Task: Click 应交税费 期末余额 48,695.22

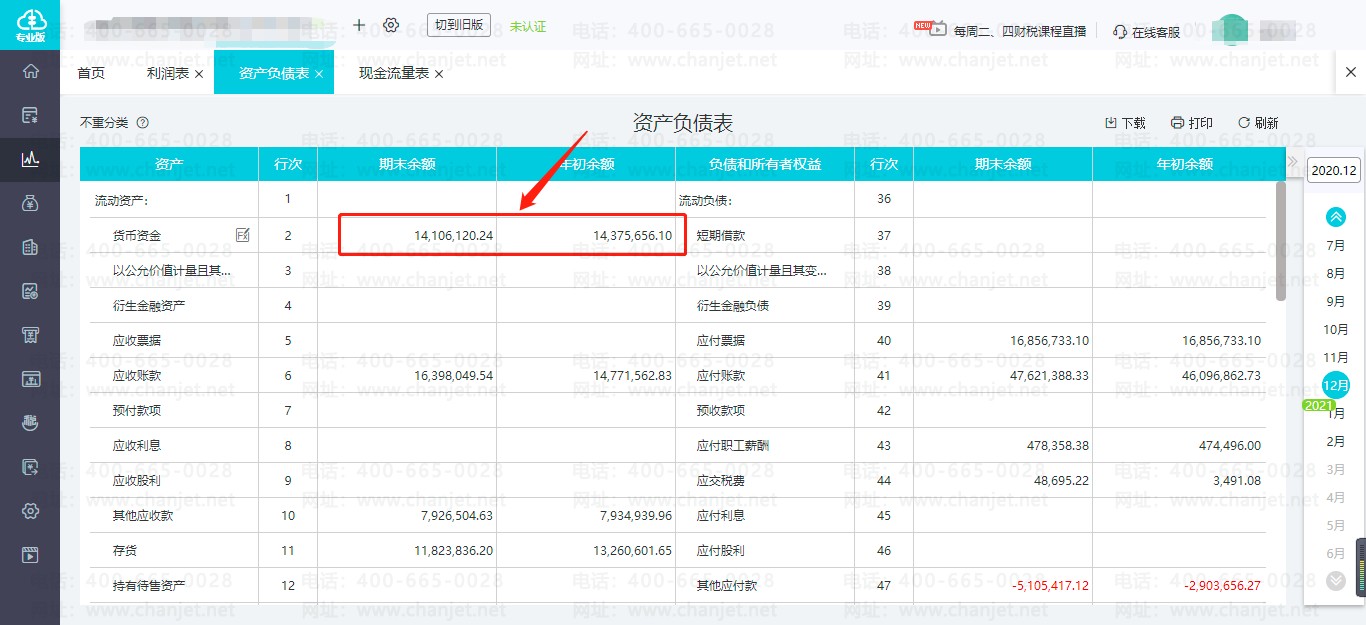Action: point(1062,480)
